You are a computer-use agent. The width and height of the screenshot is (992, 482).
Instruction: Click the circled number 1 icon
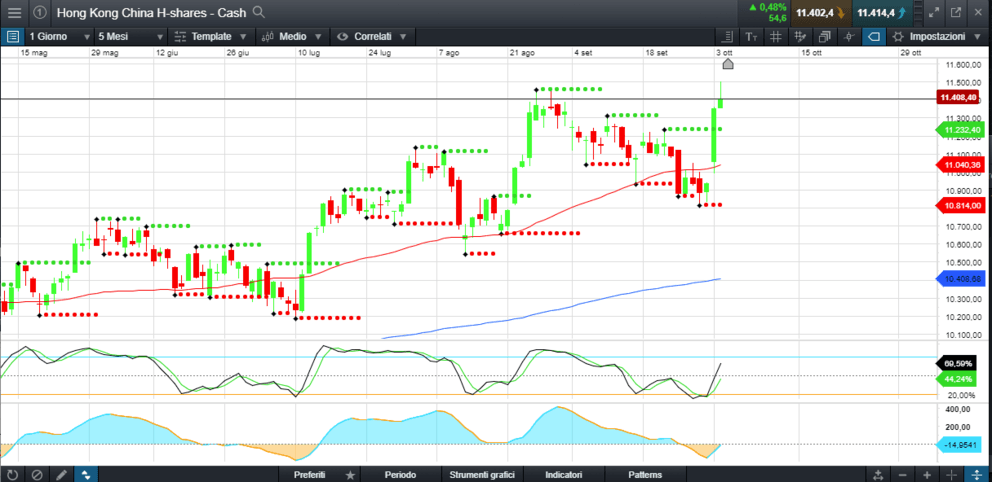coord(39,12)
